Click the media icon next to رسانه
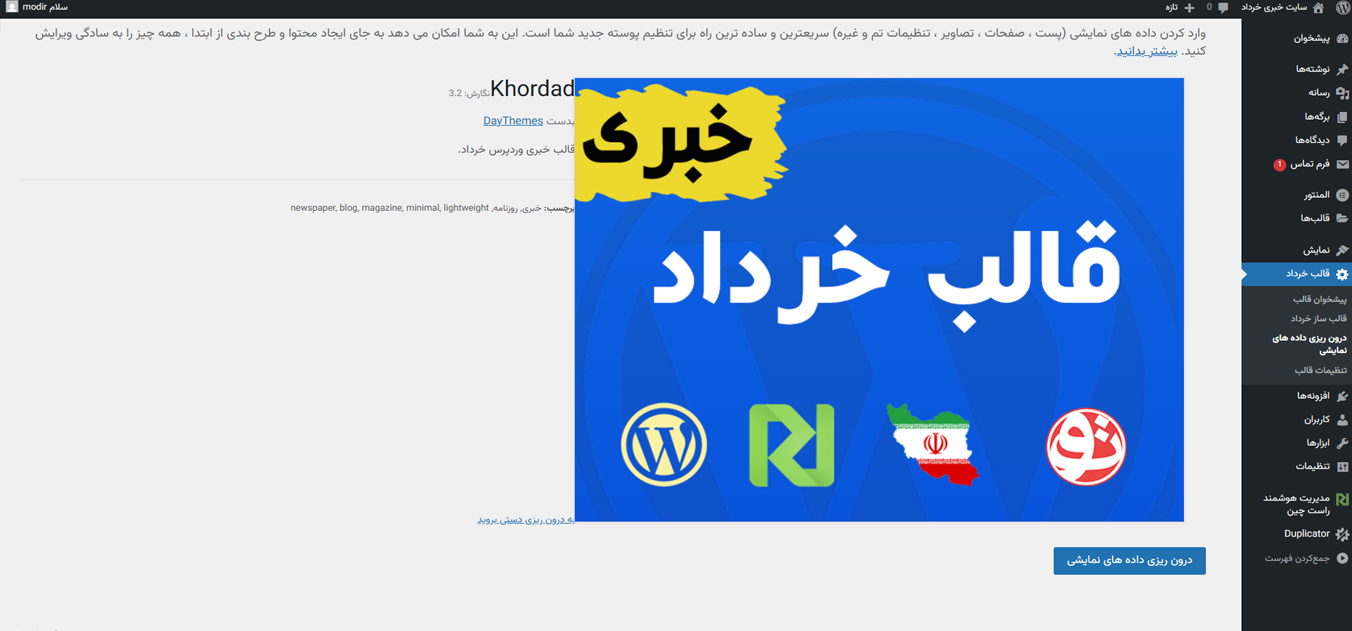This screenshot has height=631, width=1352. click(1342, 93)
